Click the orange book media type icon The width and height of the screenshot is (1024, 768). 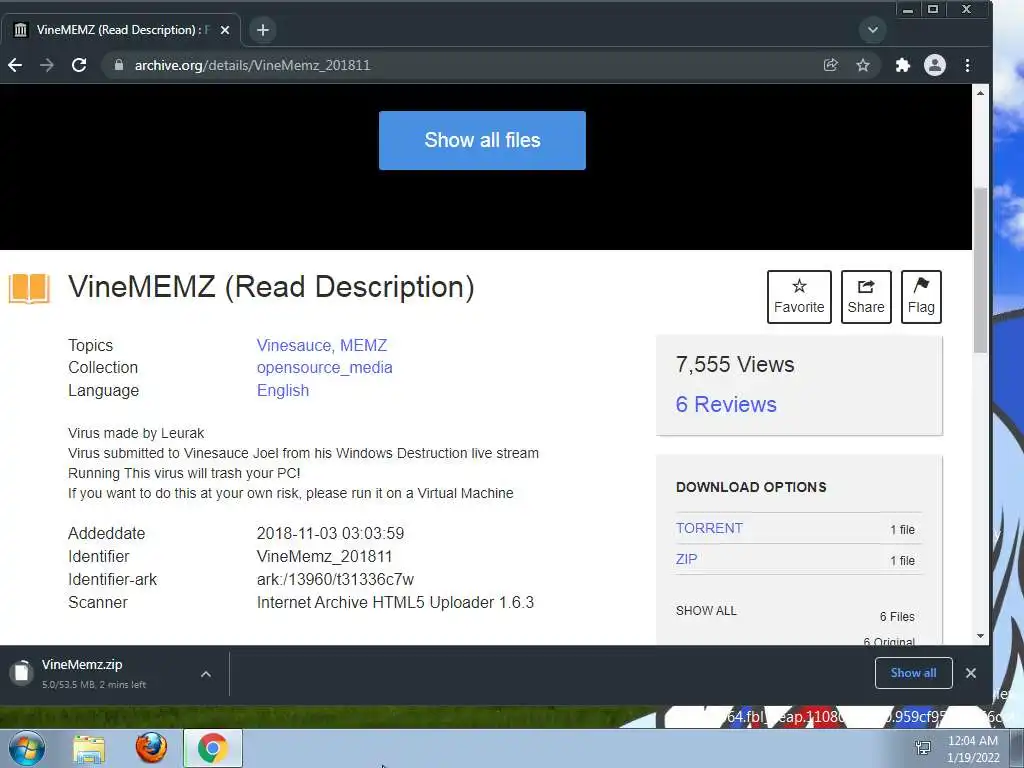click(x=29, y=288)
